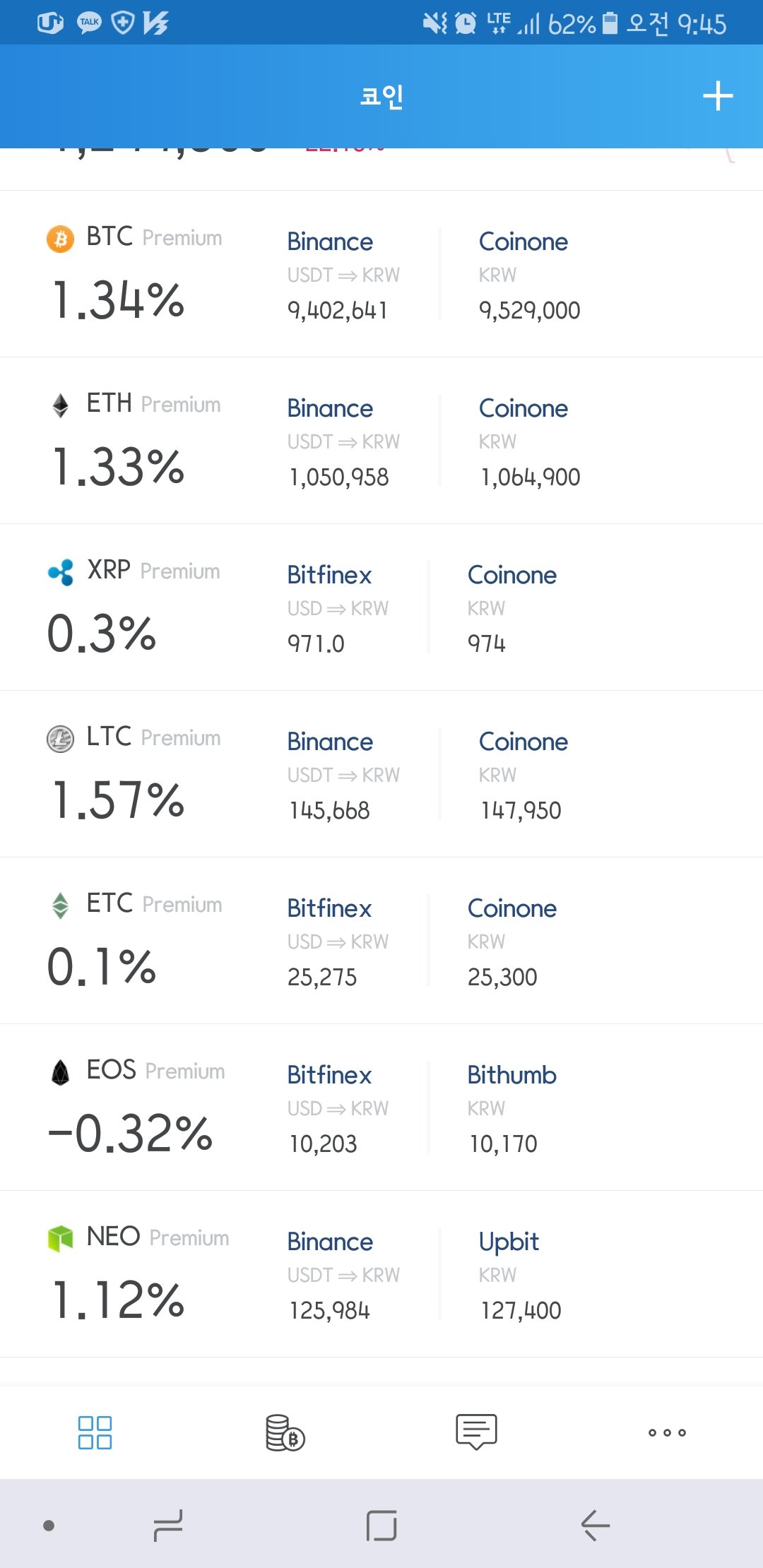Tap the NEO green cube icon
The height and width of the screenshot is (1568, 763).
(60, 1238)
